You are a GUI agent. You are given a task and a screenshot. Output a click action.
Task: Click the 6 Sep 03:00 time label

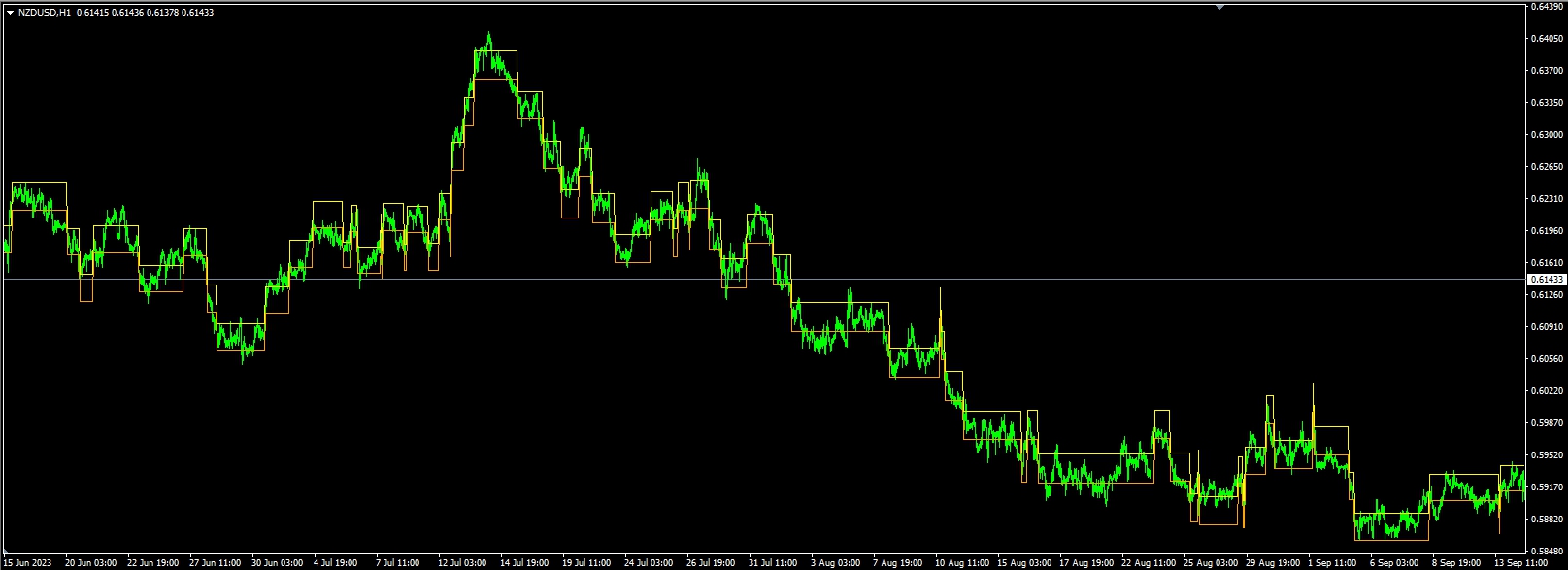(1393, 562)
